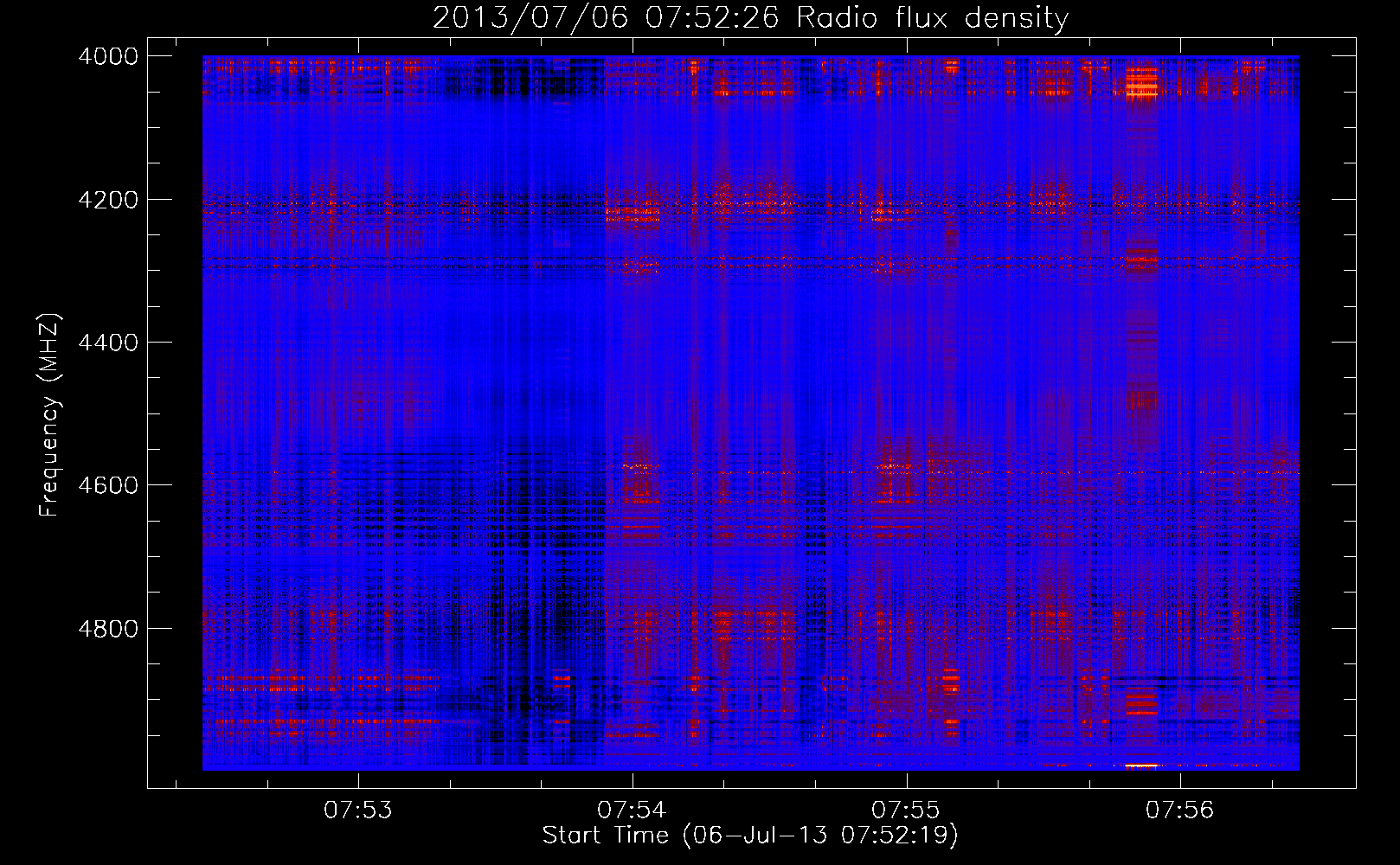Click the 07:56 time axis label

pos(1180,811)
